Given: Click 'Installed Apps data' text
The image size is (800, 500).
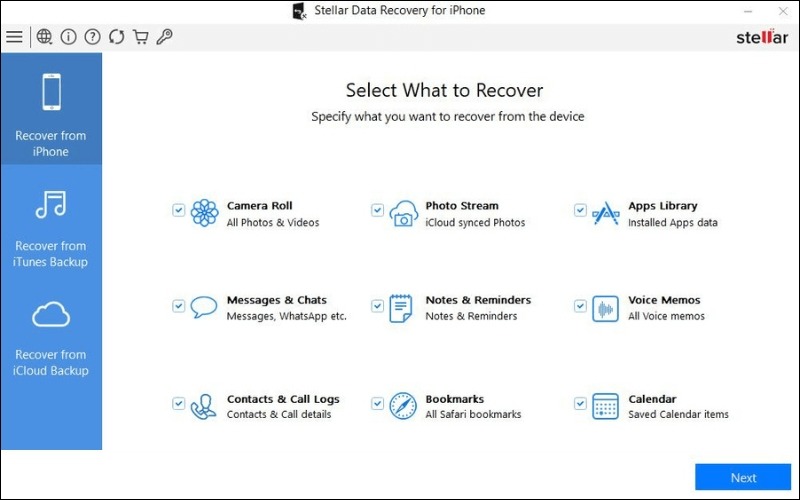Looking at the screenshot, I should 673,222.
